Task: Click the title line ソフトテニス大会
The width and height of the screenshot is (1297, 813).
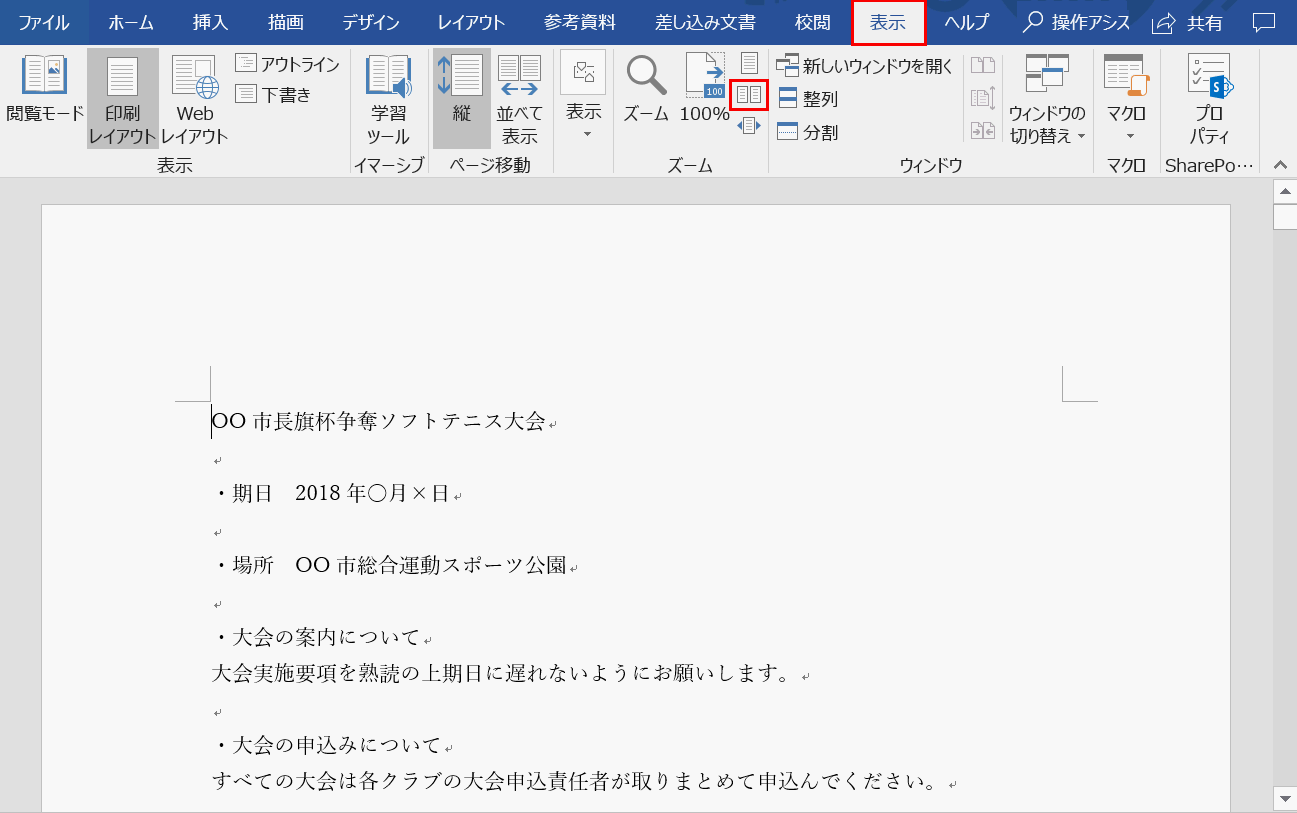Action: click(379, 421)
